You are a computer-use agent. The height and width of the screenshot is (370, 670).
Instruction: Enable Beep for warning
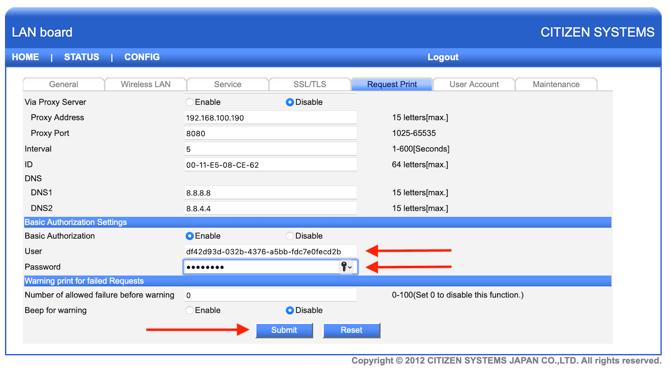[190, 310]
